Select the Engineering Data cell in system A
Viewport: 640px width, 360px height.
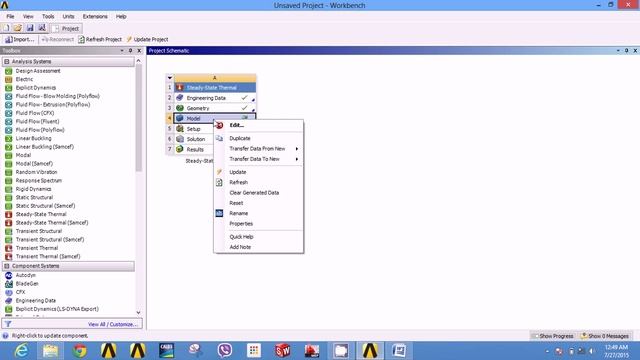[215, 98]
